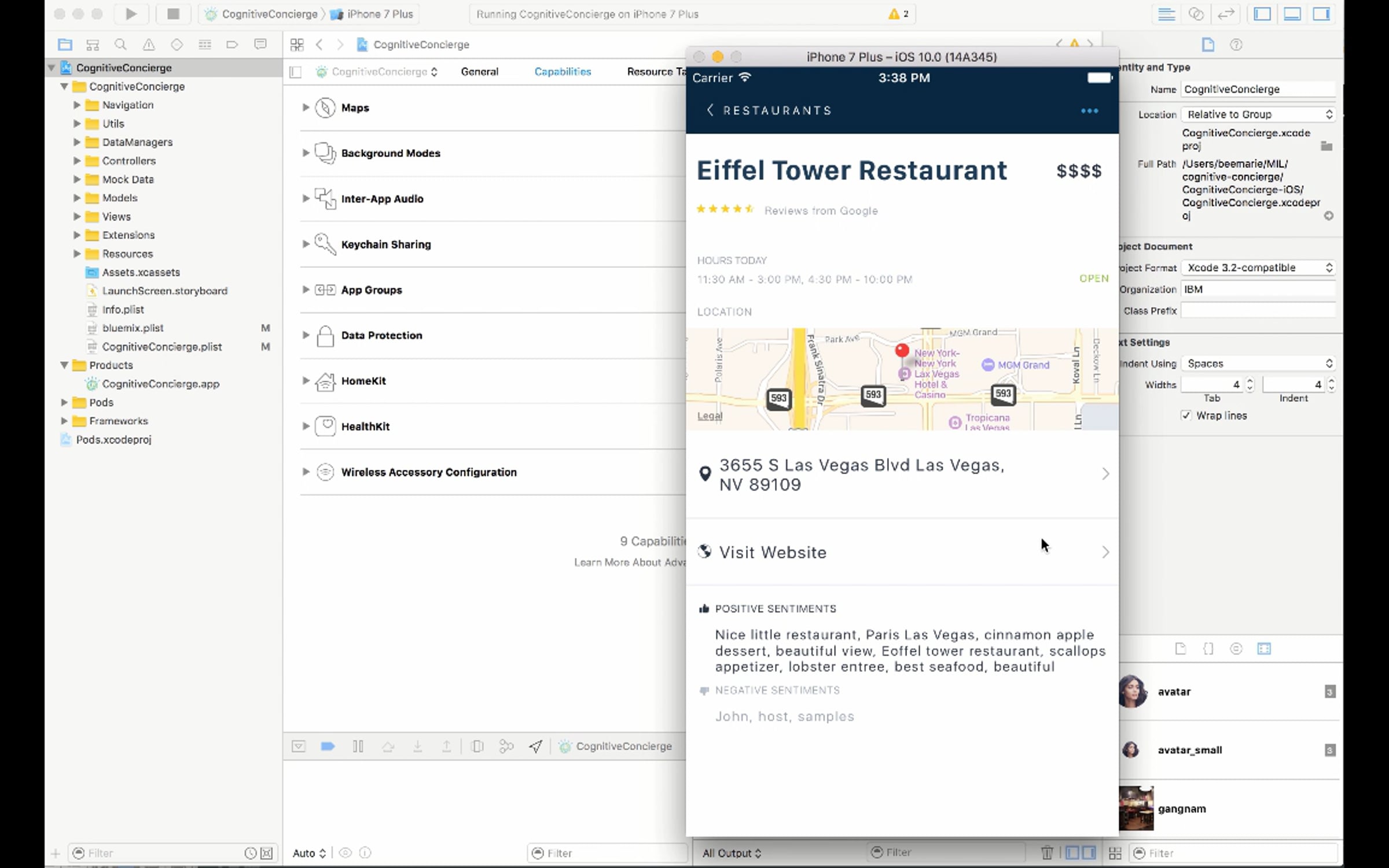The image size is (1389, 868).
Task: Click the related items grid icon in jump bar
Action: (297, 45)
